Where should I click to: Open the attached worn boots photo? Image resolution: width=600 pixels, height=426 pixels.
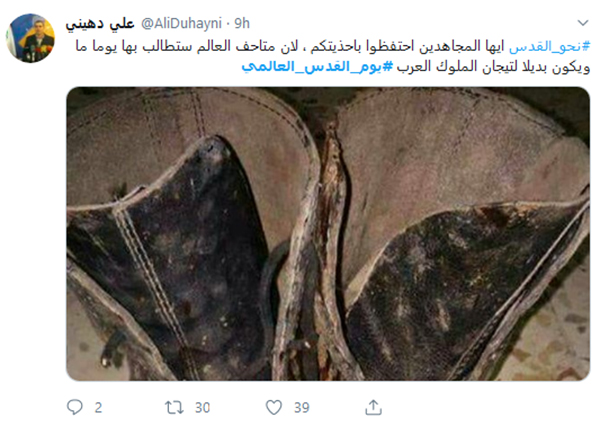[328, 234]
